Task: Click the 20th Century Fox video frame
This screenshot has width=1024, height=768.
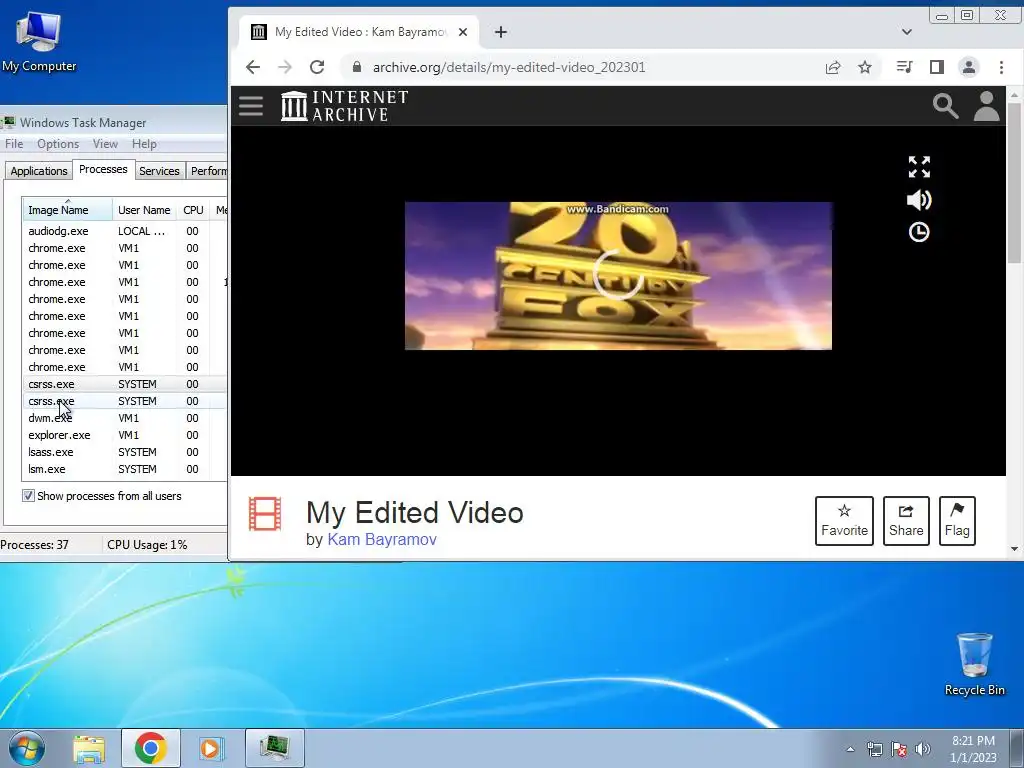Action: (x=618, y=276)
